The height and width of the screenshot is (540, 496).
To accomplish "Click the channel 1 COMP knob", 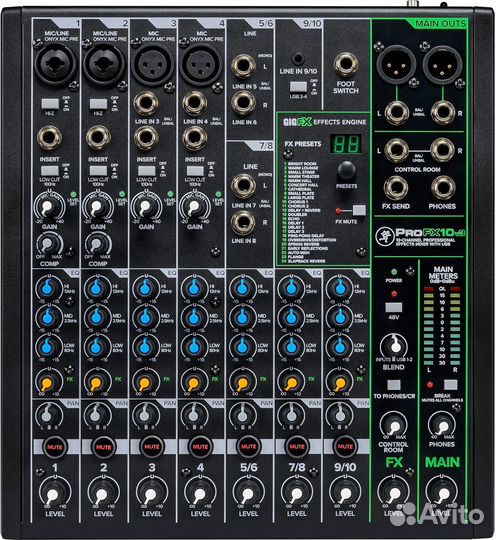I will click(x=49, y=244).
